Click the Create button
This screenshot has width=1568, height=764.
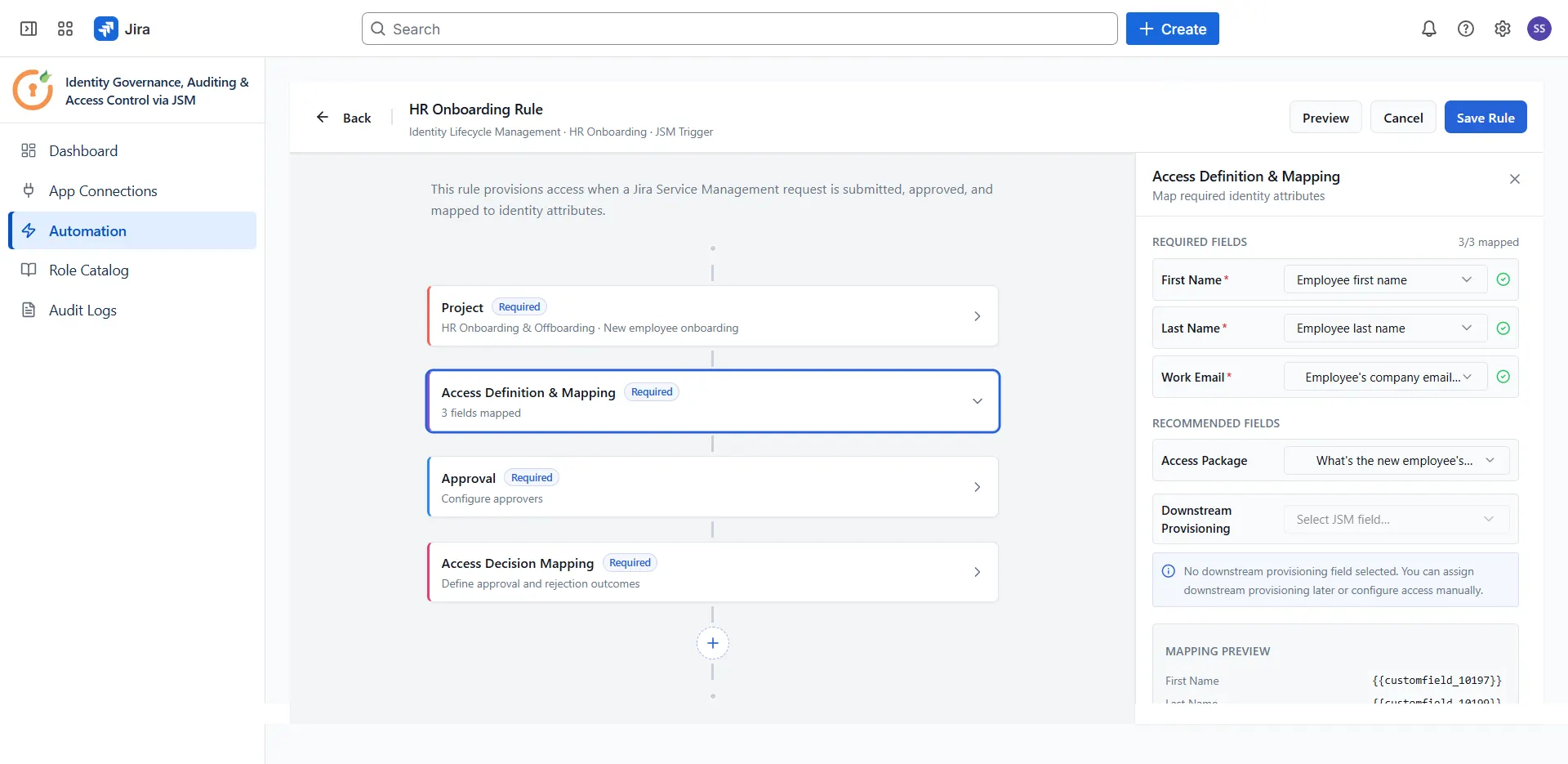coord(1172,29)
